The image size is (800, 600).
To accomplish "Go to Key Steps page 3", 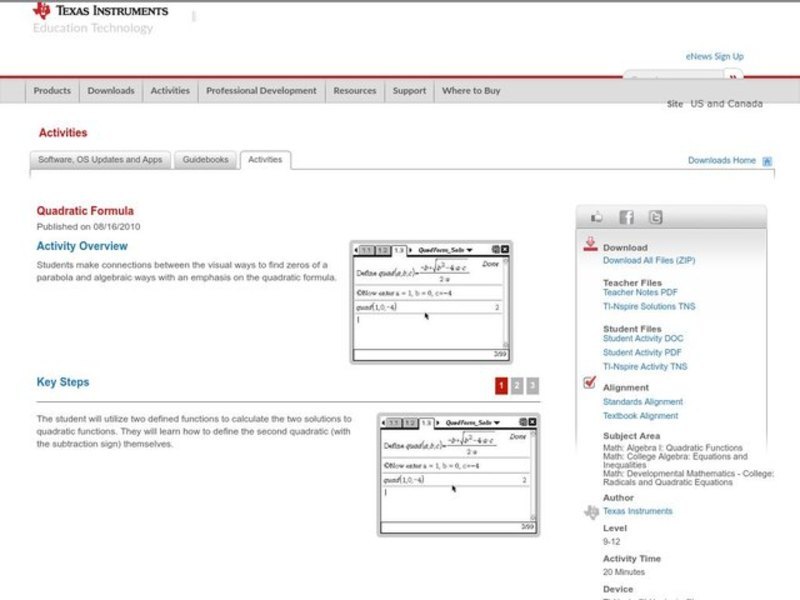I will [533, 386].
